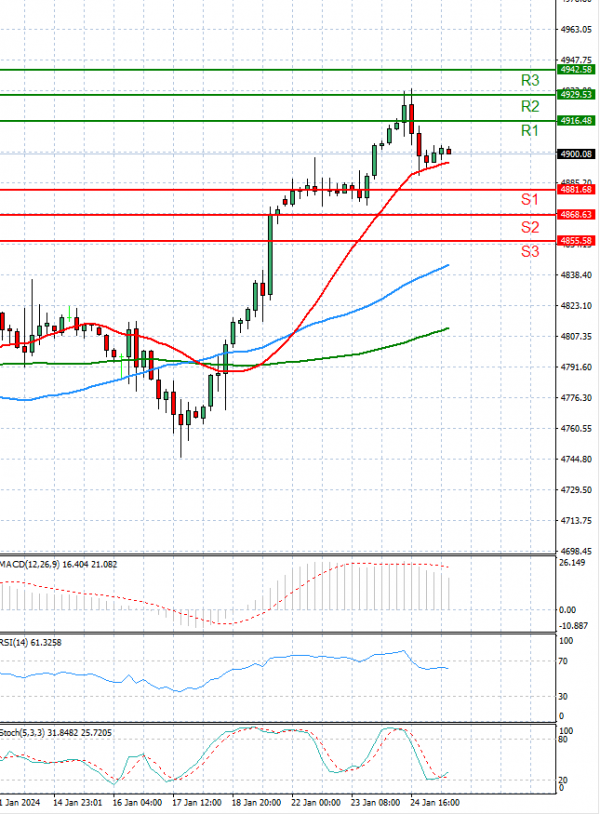
Task: Select the 4881.68 support price tag
Action: click(x=576, y=189)
